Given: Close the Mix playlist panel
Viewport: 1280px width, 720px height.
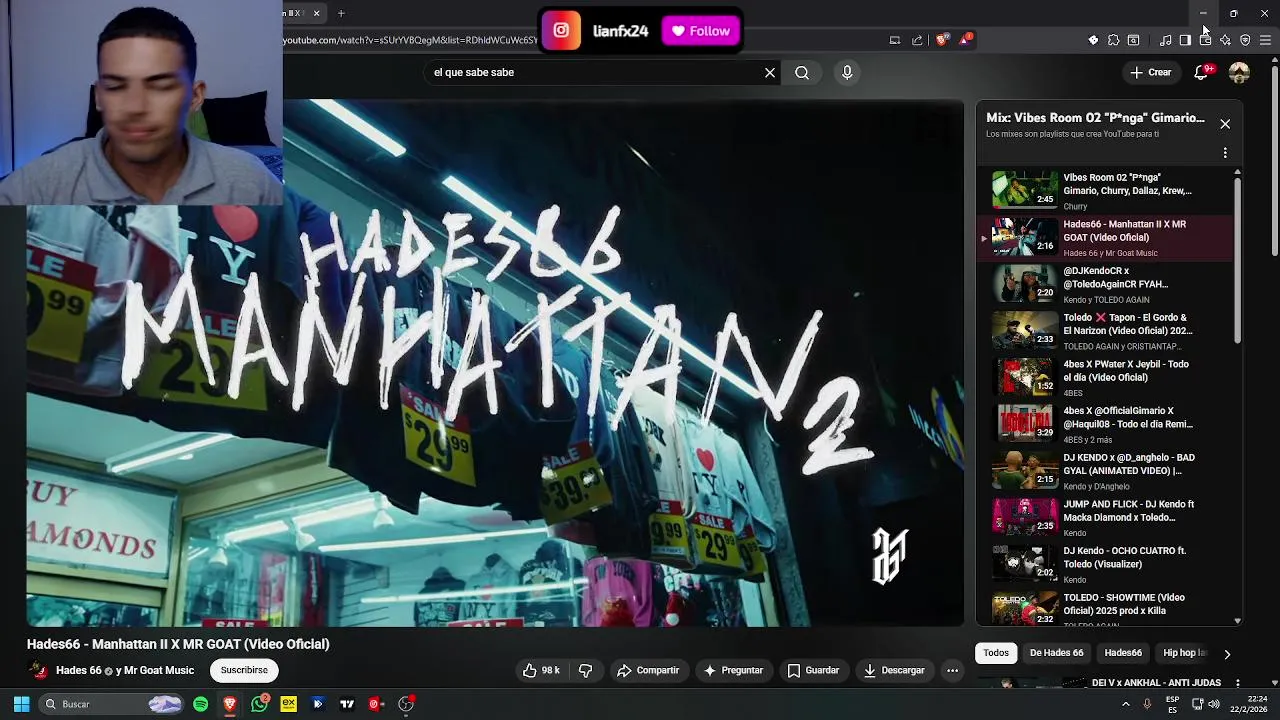Looking at the screenshot, I should [1225, 124].
